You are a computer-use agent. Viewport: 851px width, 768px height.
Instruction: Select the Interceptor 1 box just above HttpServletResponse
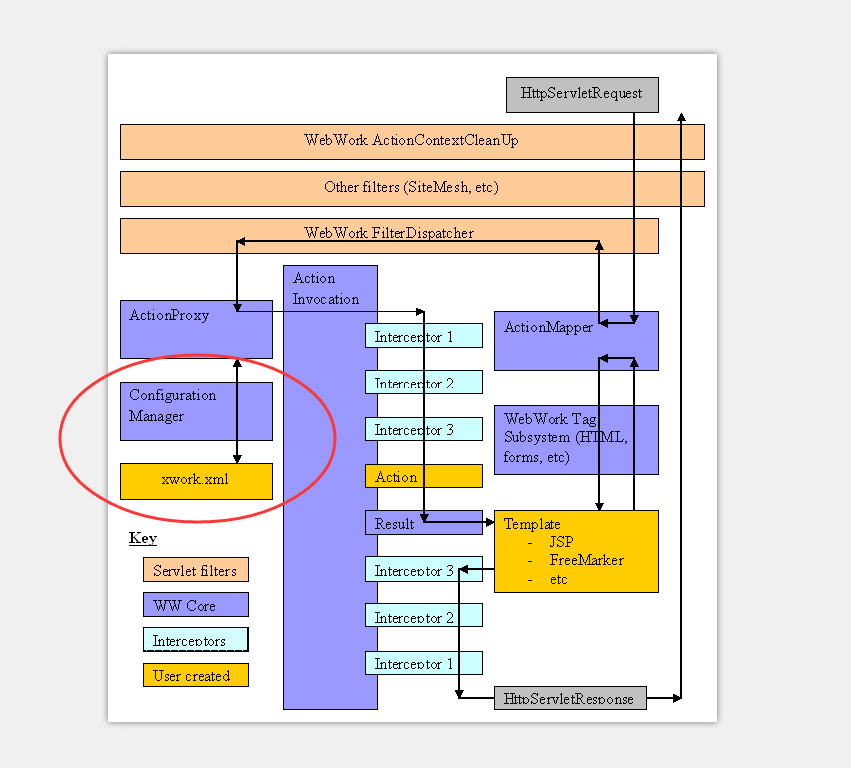[x=424, y=663]
